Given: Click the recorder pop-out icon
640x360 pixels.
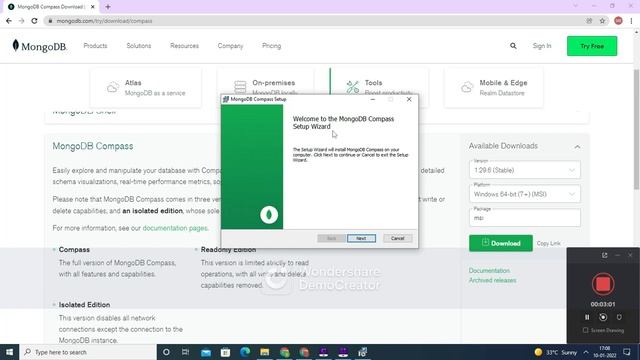Looking at the screenshot, I should point(604,255).
